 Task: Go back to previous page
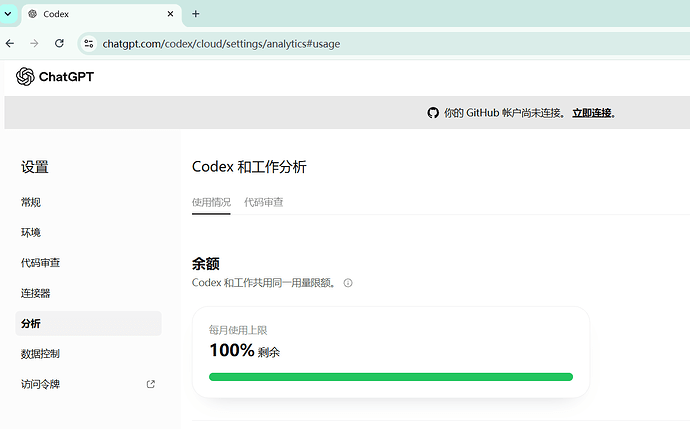10,44
